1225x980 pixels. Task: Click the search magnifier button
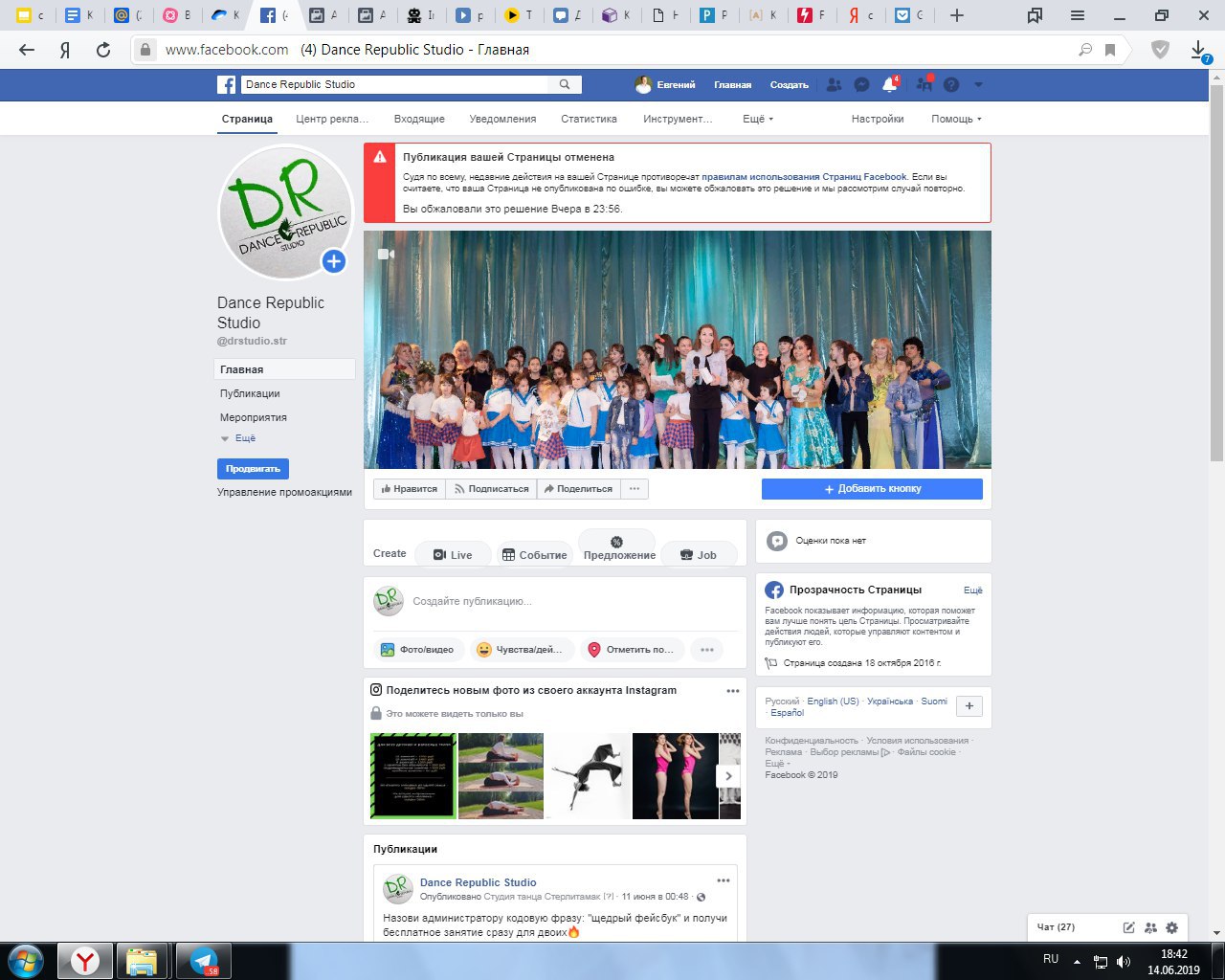point(565,84)
